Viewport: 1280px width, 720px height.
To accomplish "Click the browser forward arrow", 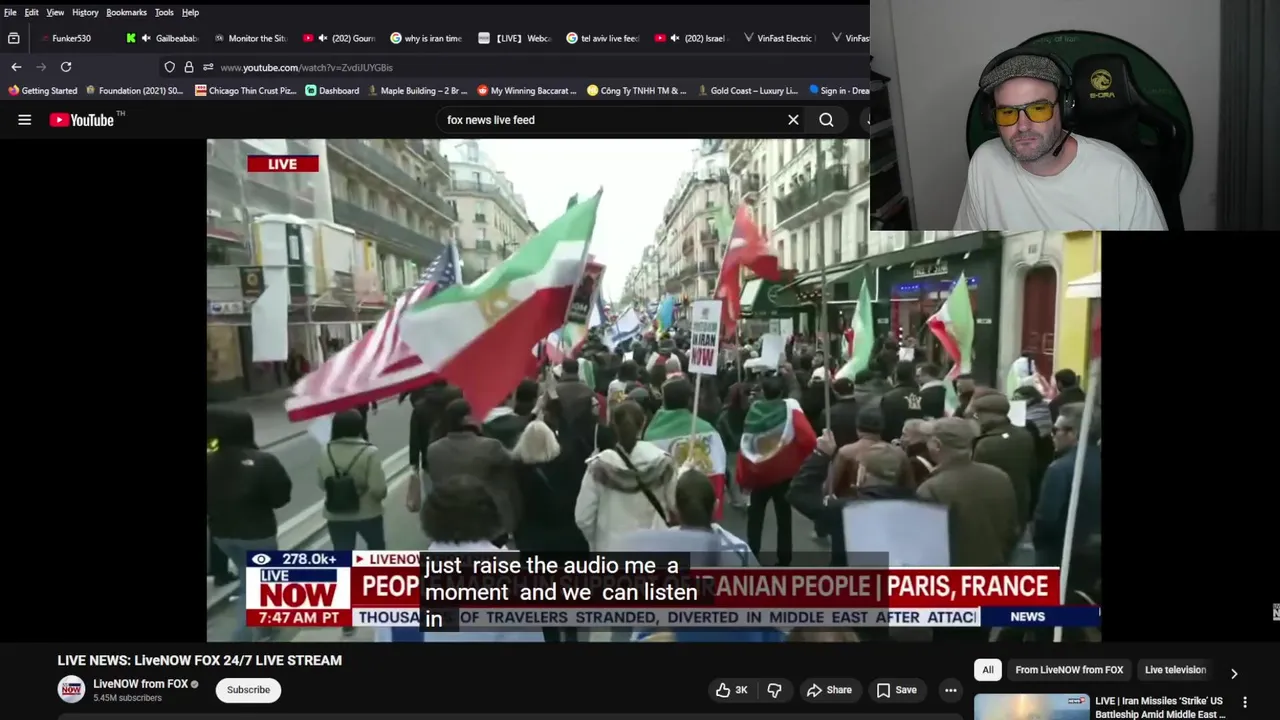I will (x=41, y=67).
